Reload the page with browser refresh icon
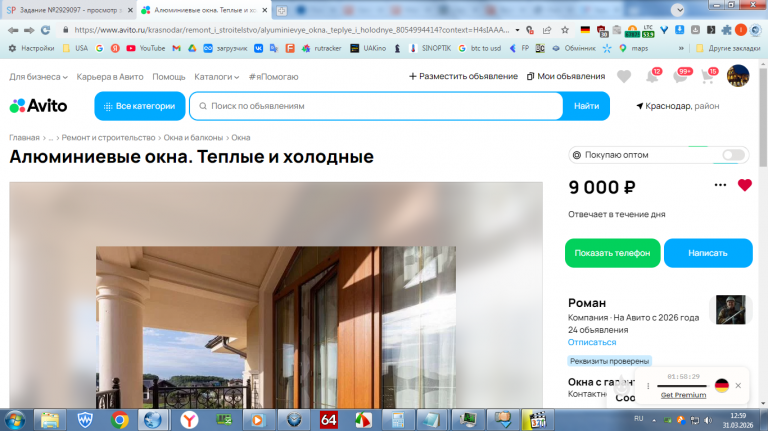 click(x=46, y=30)
